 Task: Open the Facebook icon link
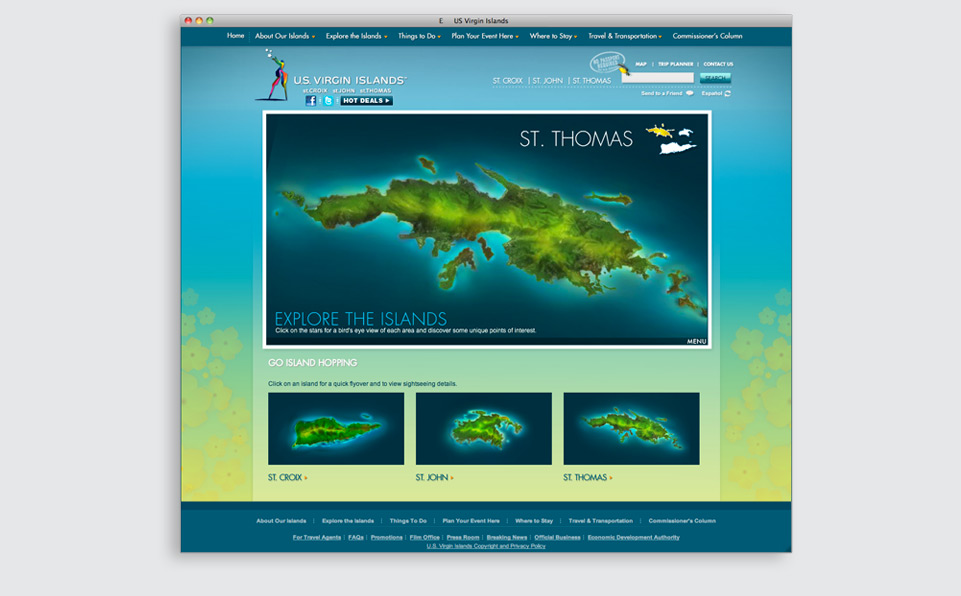click(x=311, y=101)
